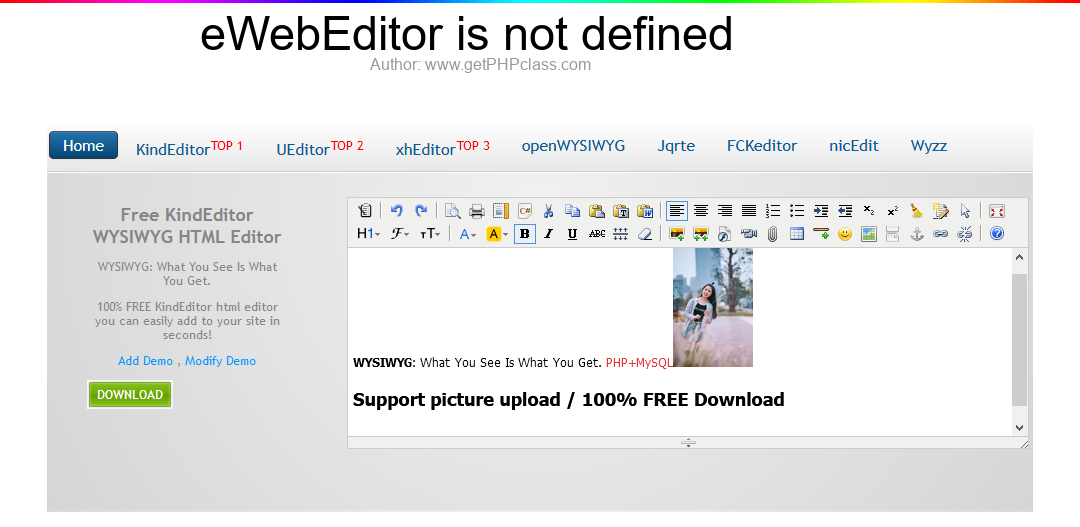1080x527 pixels.
Task: Click the Redo arrow icon
Action: tap(421, 211)
